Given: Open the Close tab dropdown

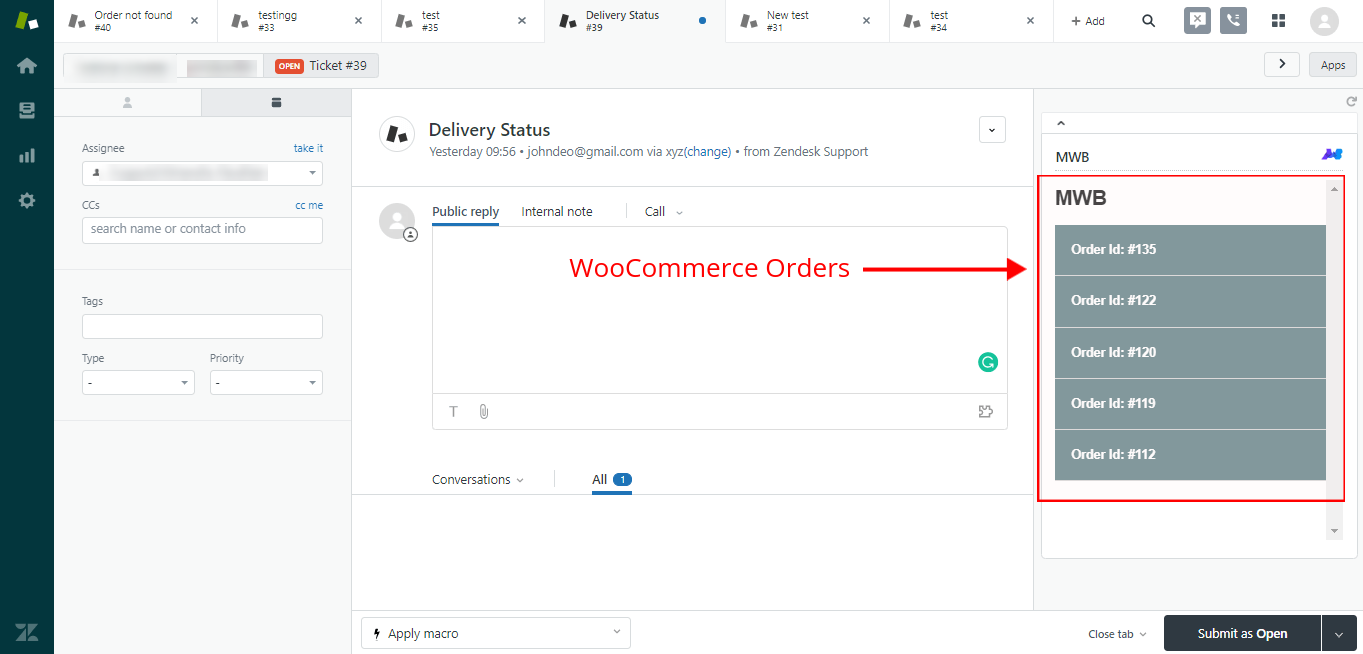Looking at the screenshot, I should [x=1117, y=634].
